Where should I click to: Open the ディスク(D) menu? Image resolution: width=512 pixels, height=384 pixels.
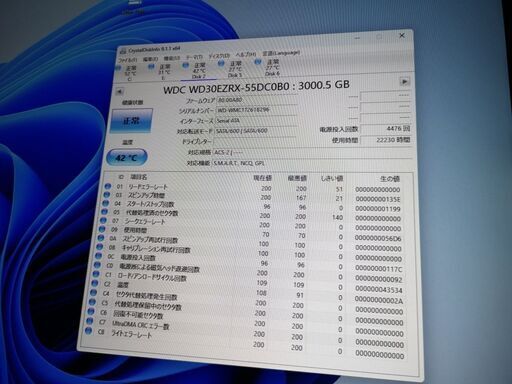pyautogui.click(x=219, y=56)
